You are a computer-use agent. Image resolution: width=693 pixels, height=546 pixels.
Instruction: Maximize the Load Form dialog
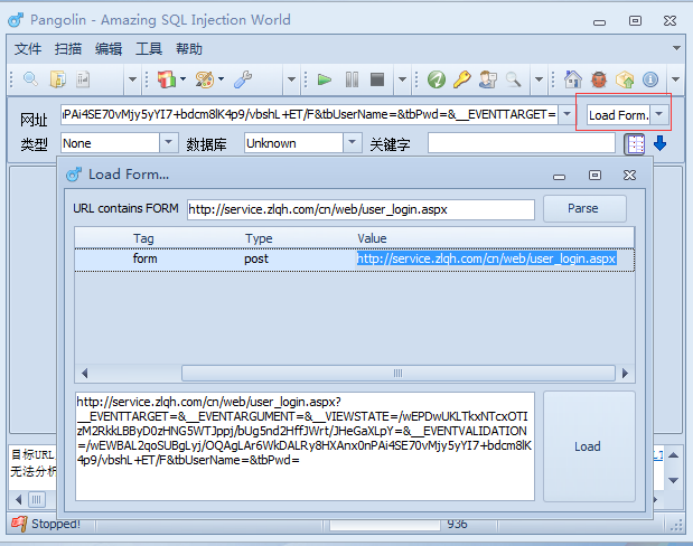coord(595,175)
